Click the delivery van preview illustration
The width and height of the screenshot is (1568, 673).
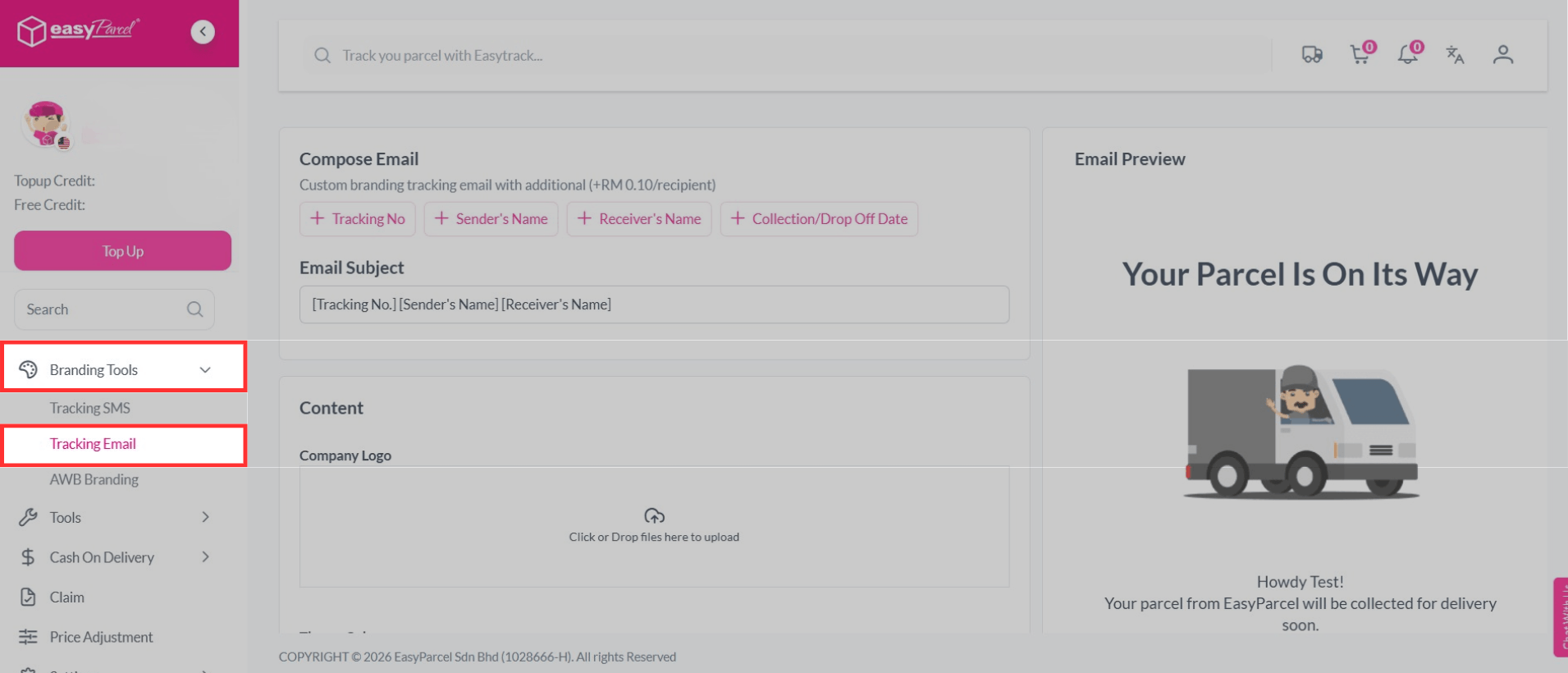(1301, 432)
